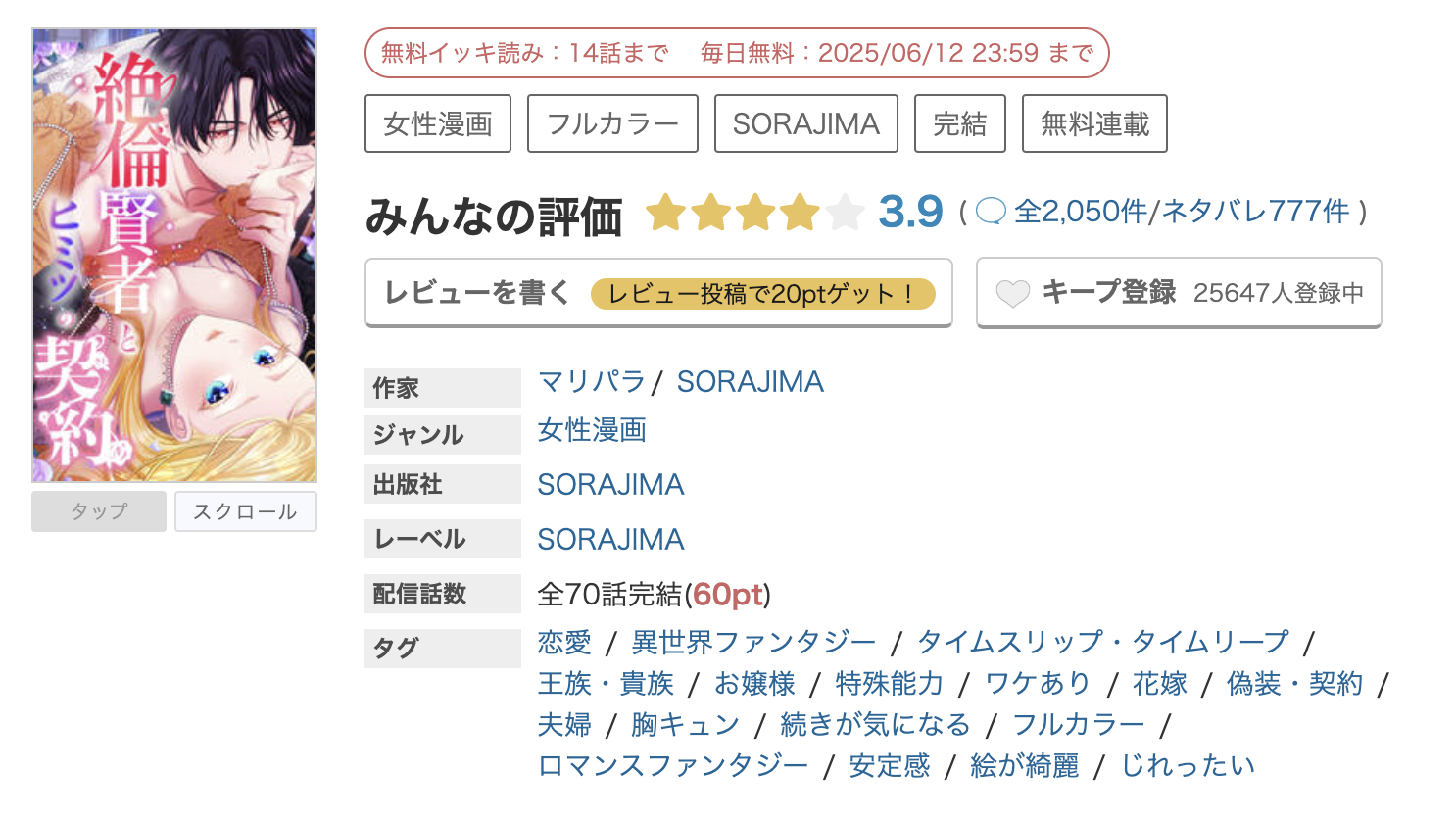Viewport: 1456px width, 821px height.
Task: Open the 異世界ファンタジー tag
Action: click(753, 642)
